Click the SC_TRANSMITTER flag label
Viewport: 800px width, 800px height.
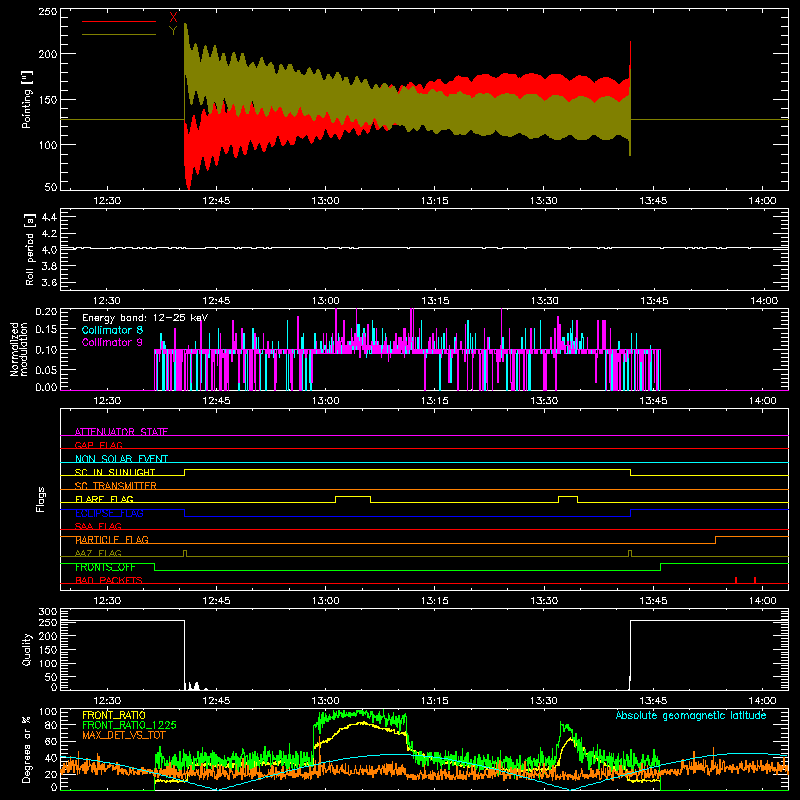116,485
